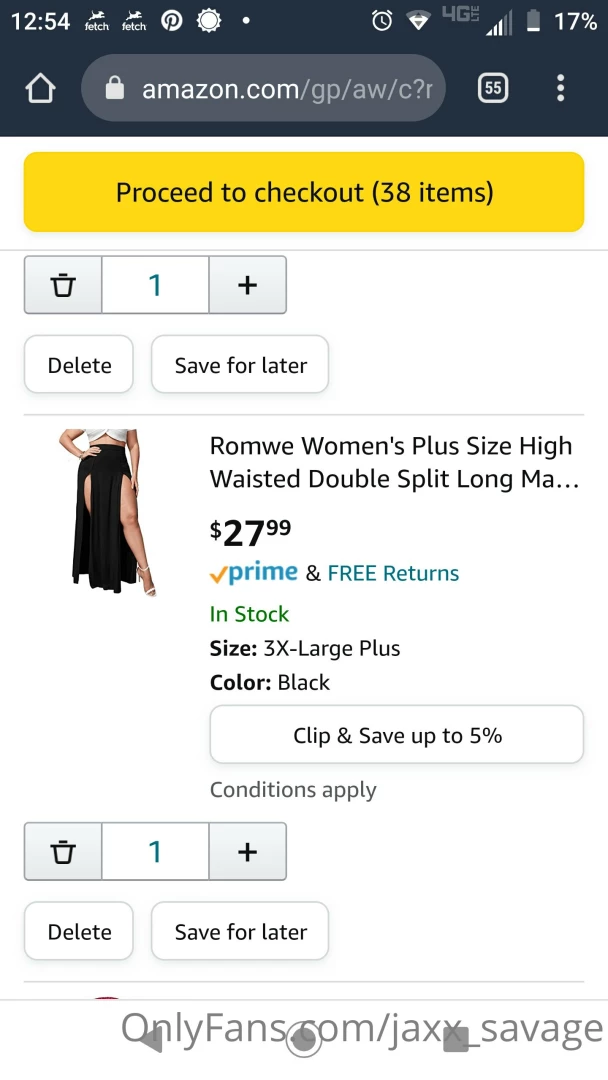Increase Romwe skirt quantity with plus button

pos(247,851)
